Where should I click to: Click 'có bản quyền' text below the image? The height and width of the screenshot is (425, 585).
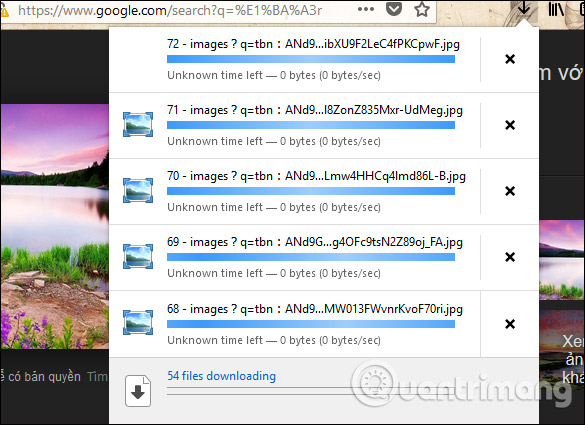(x=44, y=376)
